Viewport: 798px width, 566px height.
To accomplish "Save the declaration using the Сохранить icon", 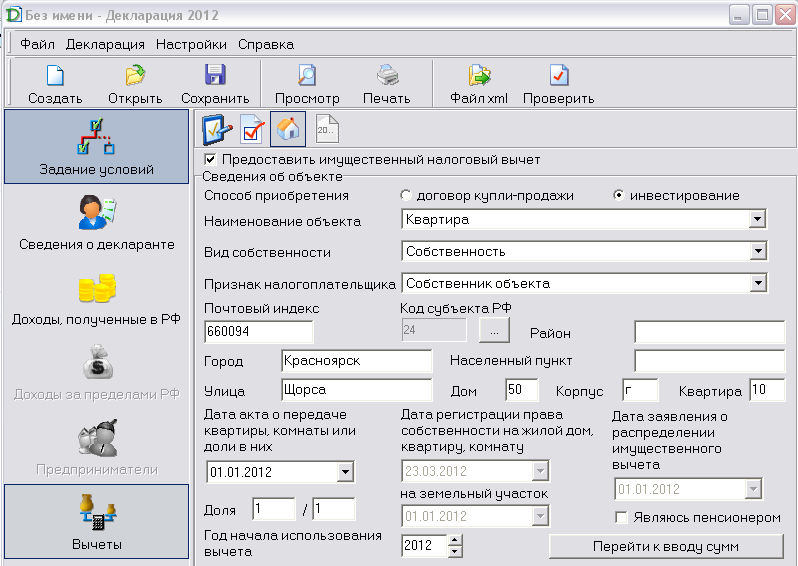I will [x=214, y=77].
